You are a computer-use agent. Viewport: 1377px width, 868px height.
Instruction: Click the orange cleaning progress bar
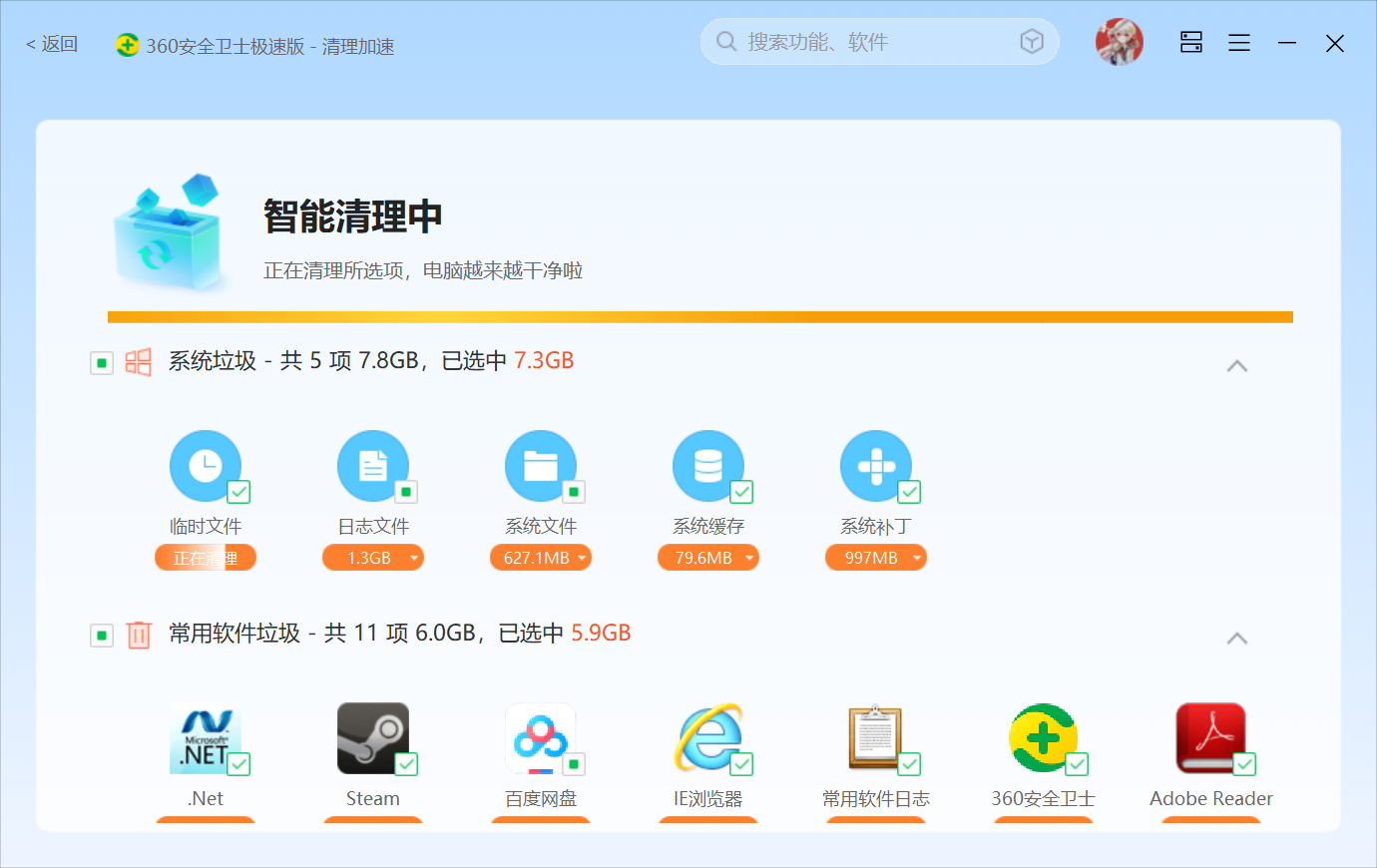point(700,317)
